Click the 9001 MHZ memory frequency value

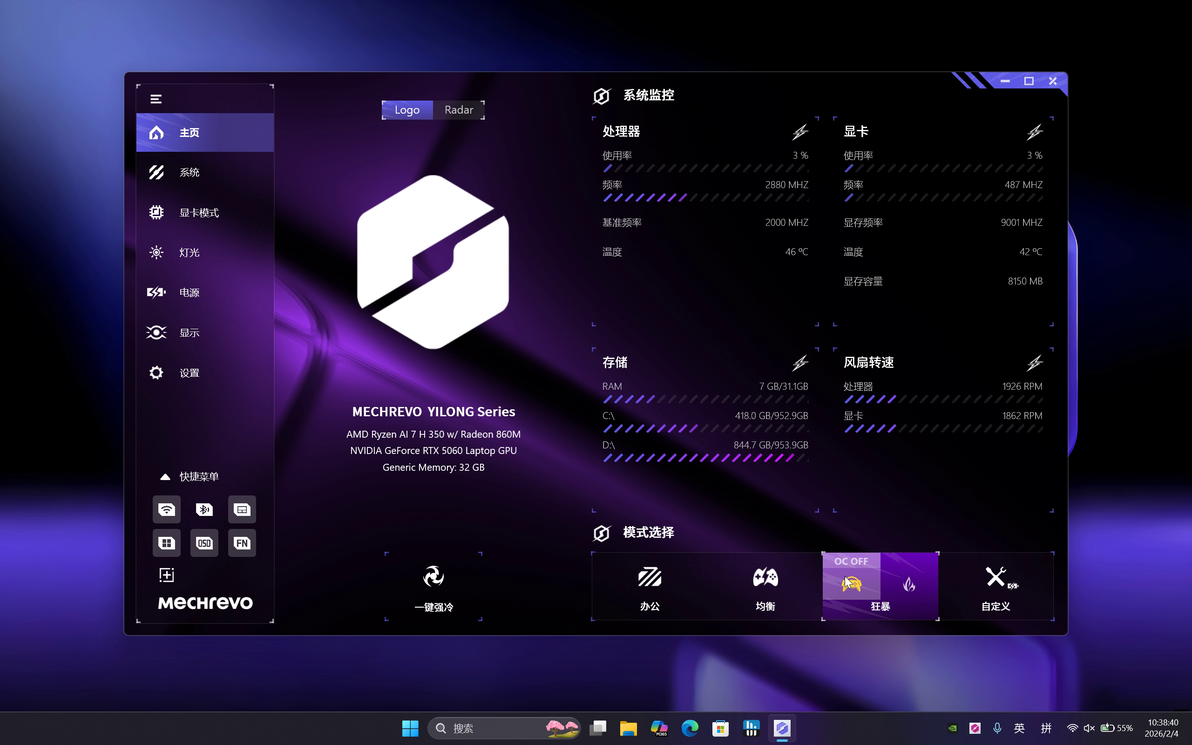click(1022, 223)
